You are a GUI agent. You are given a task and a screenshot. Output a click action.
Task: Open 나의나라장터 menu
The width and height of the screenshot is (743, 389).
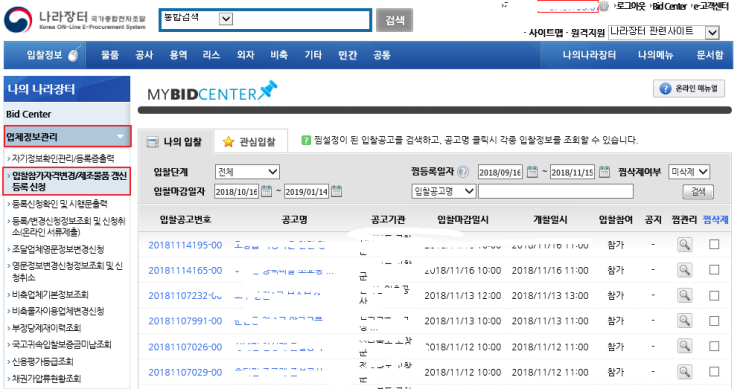(x=589, y=55)
